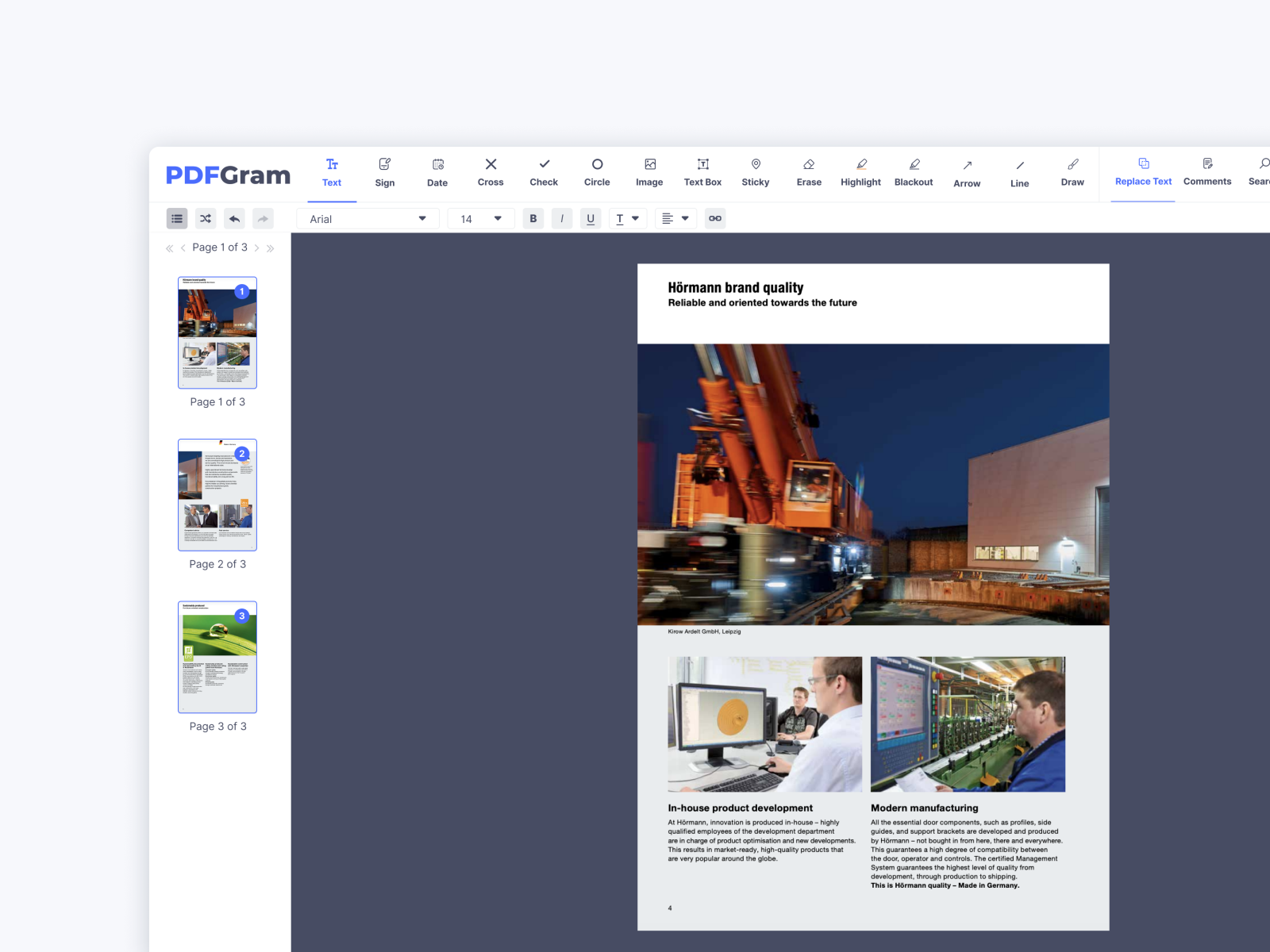The height and width of the screenshot is (952, 1270).
Task: Open the Arial font dropdown
Action: pos(368,219)
